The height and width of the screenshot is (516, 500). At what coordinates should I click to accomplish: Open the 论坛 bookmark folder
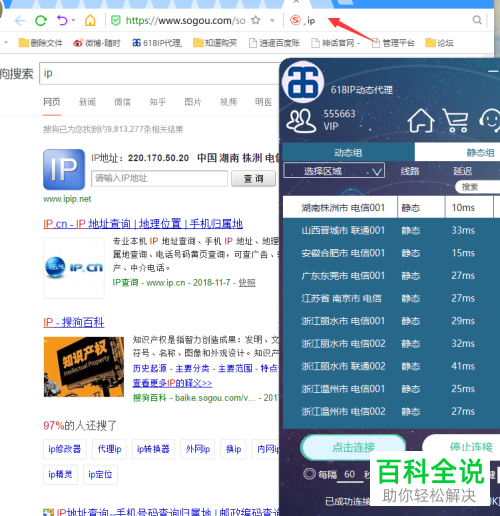[x=439, y=43]
